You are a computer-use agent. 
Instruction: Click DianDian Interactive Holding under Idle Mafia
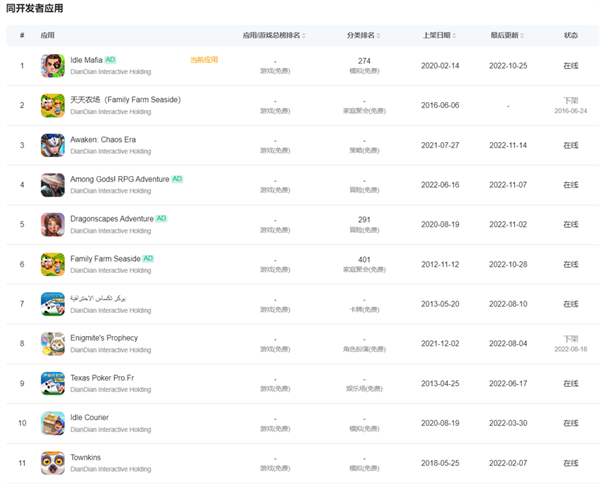point(111,72)
